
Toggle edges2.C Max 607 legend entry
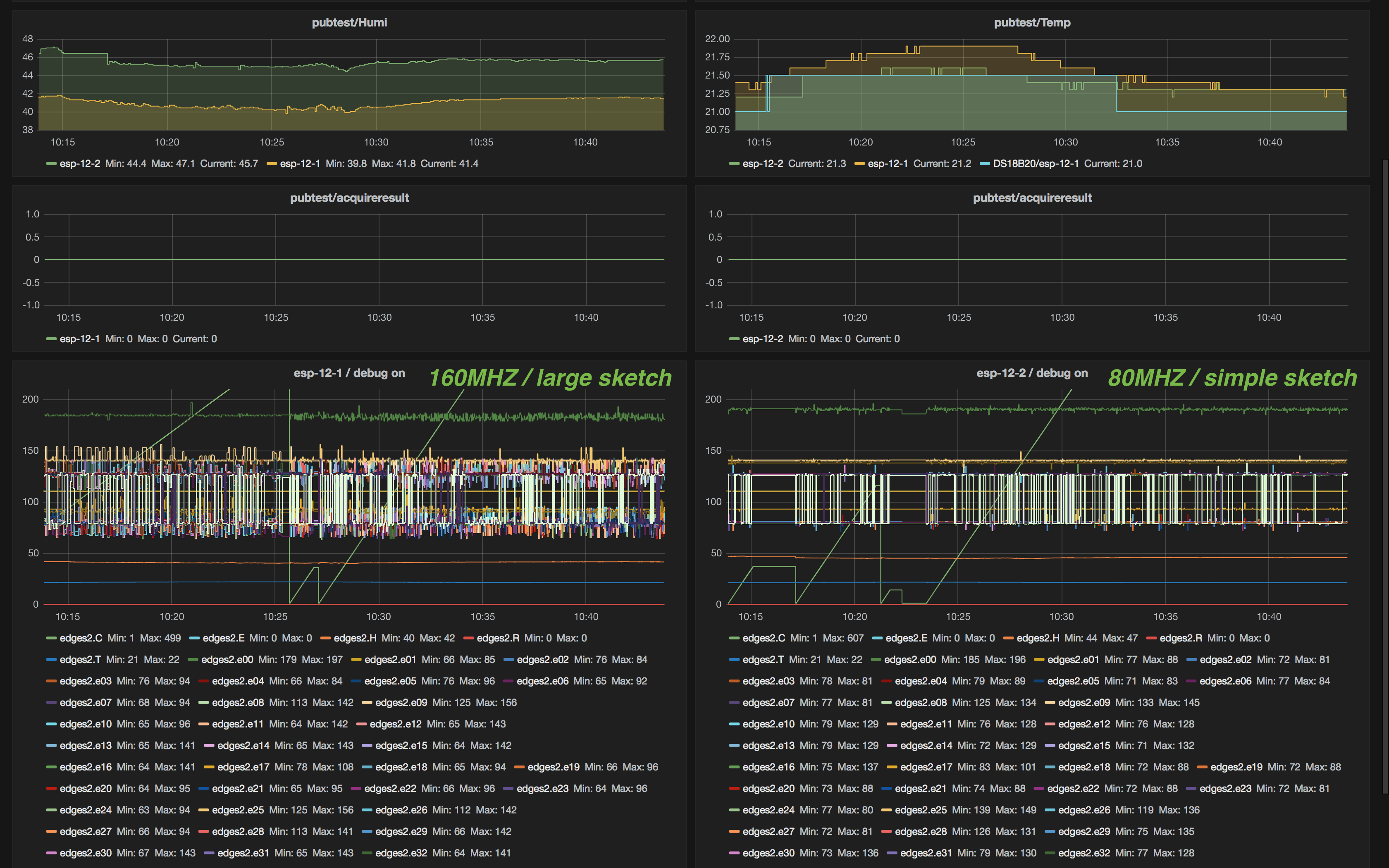coord(764,638)
